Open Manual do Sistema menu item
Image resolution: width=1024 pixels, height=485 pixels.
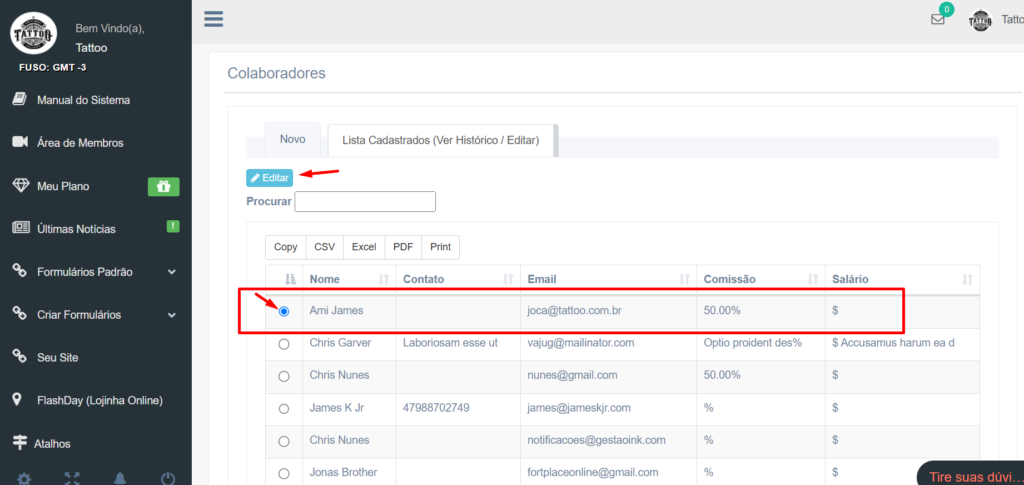click(84, 101)
